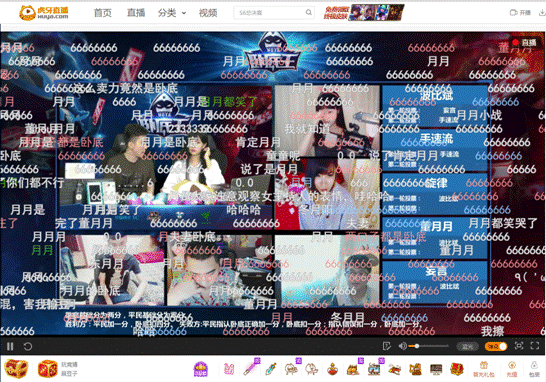This screenshot has height=382, width=546.
Task: Pause the live stream playback
Action: pos(10,346)
